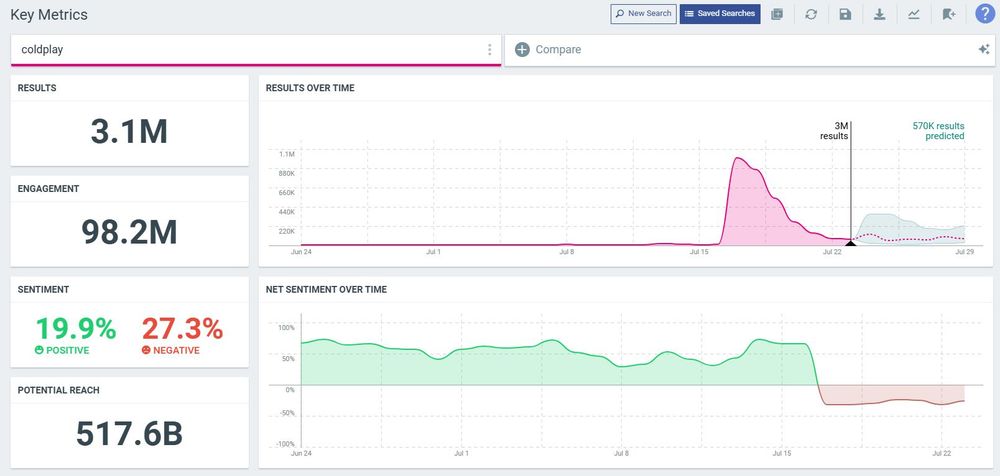Refresh results with the refresh icon
The height and width of the screenshot is (476, 1000).
[811, 14]
